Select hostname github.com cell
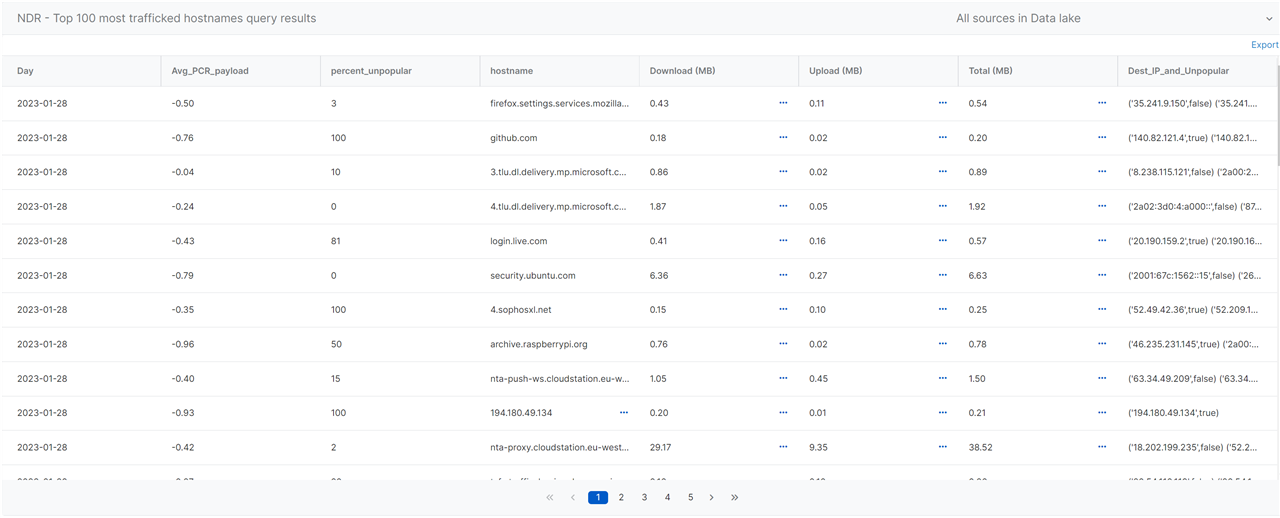The width and height of the screenshot is (1280, 518). [x=513, y=138]
